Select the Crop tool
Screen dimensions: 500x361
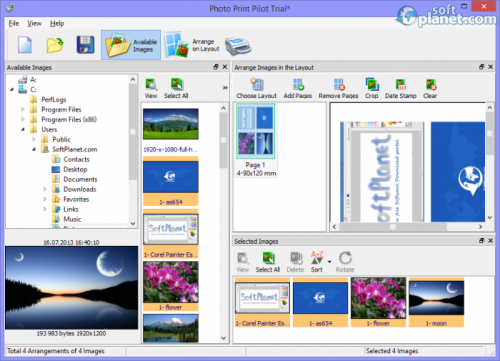coord(372,88)
